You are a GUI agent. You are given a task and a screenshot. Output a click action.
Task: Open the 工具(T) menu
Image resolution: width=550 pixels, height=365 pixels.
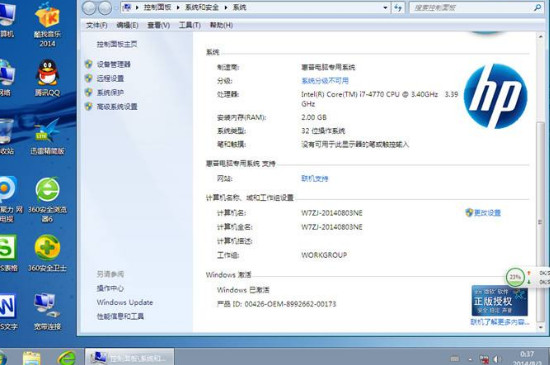(x=190, y=25)
